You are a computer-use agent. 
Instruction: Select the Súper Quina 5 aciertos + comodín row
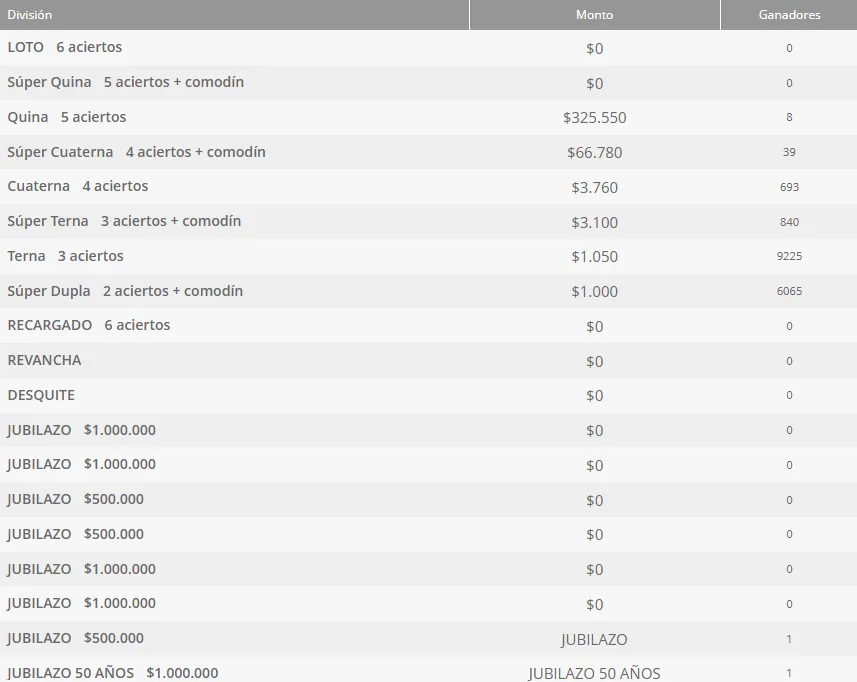[125, 82]
